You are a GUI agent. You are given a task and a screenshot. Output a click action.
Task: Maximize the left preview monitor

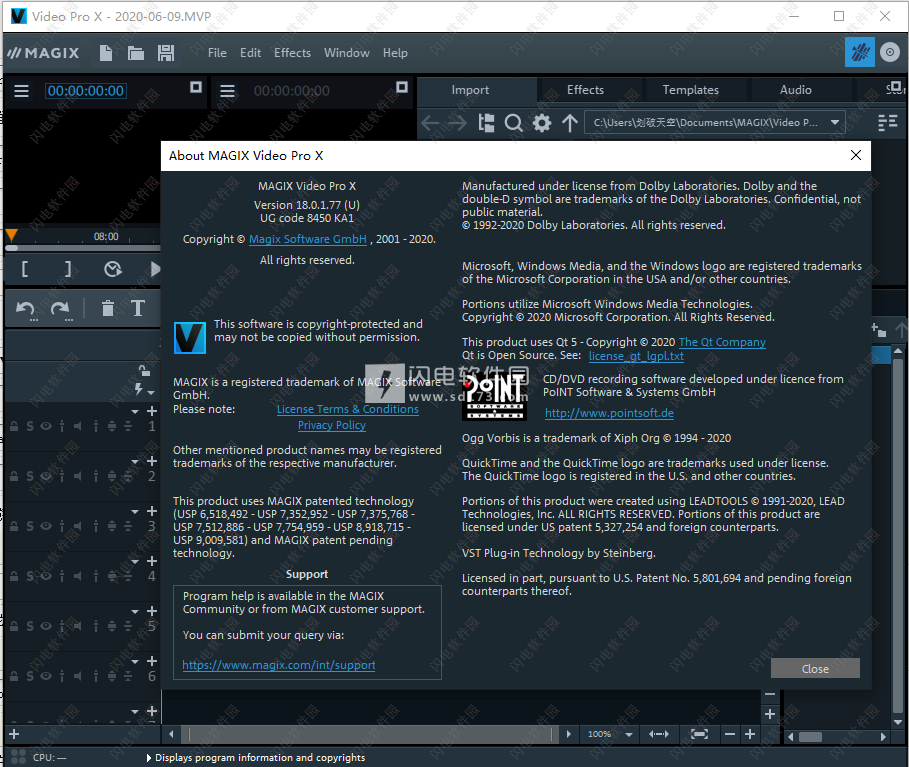pos(196,87)
